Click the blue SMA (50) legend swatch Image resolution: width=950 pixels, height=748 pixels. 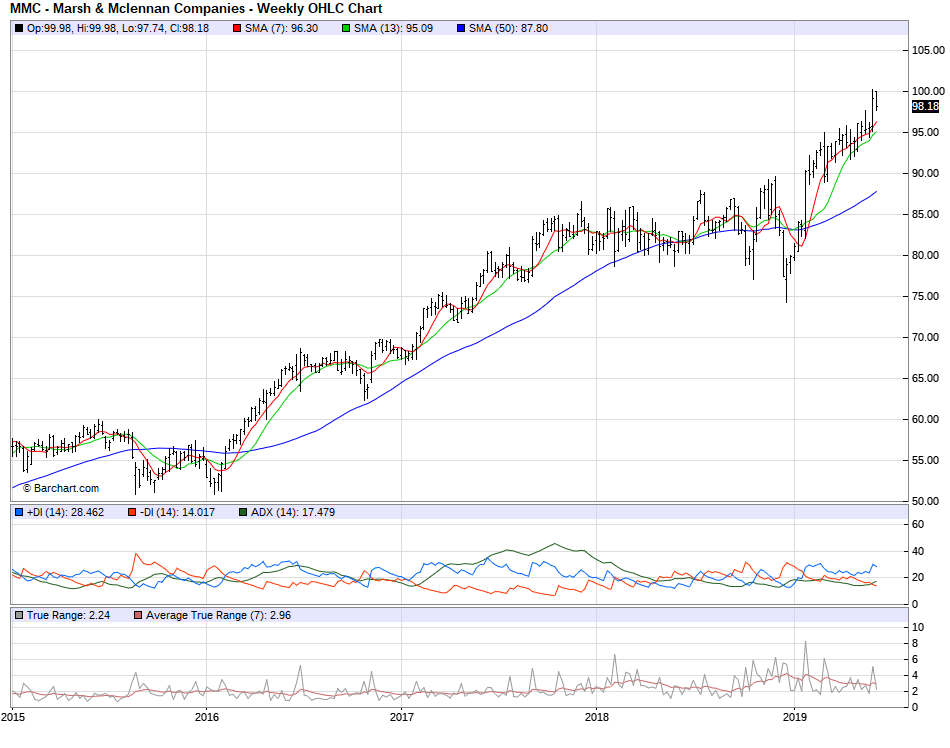[461, 28]
